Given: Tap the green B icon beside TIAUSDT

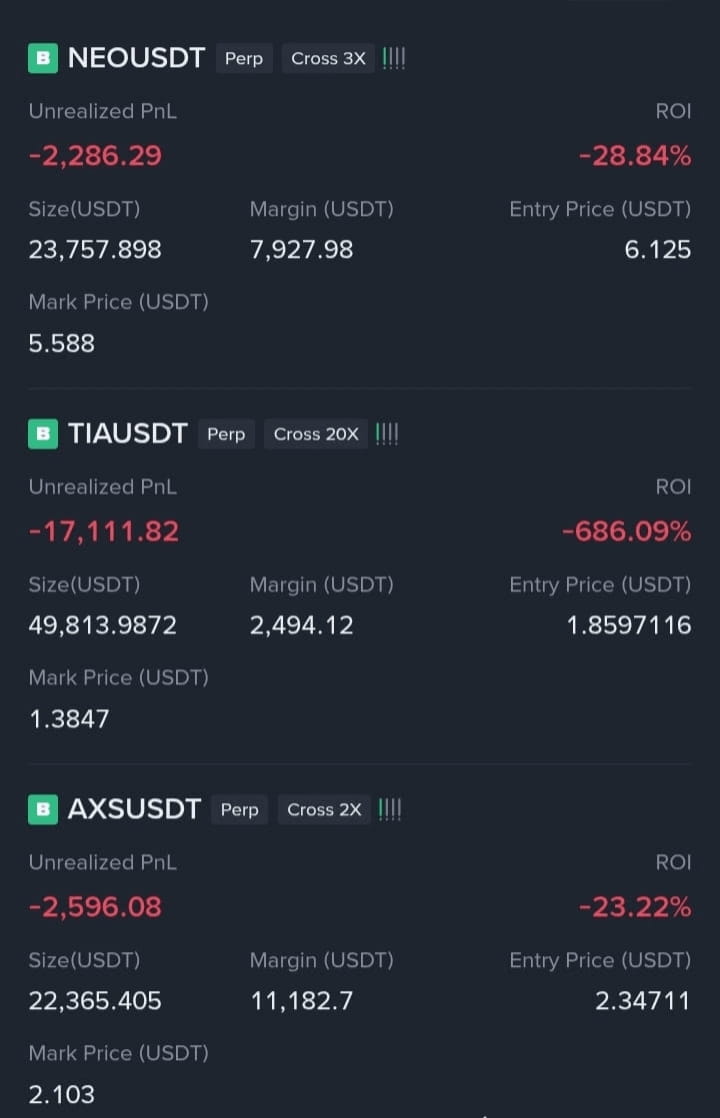Looking at the screenshot, I should click(43, 434).
